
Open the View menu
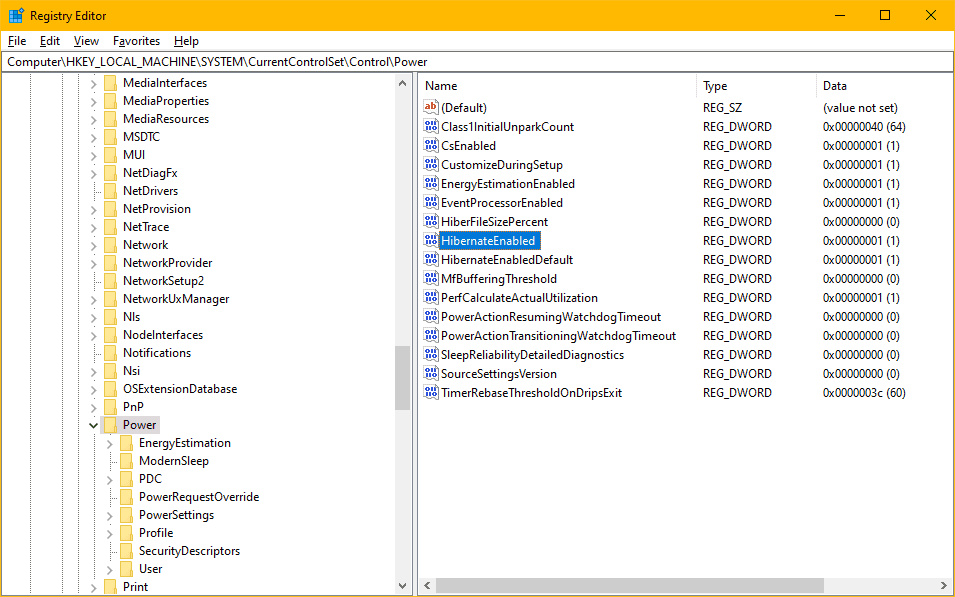85,41
